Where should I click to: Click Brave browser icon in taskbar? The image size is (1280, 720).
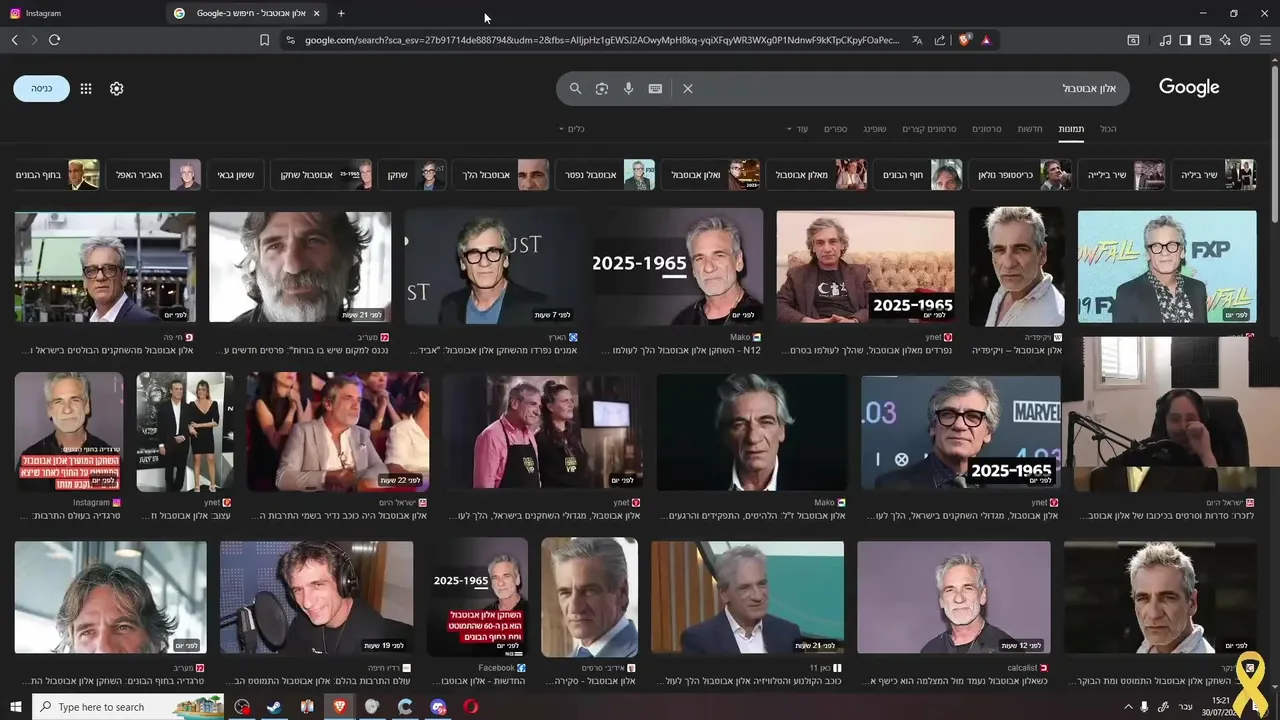339,707
